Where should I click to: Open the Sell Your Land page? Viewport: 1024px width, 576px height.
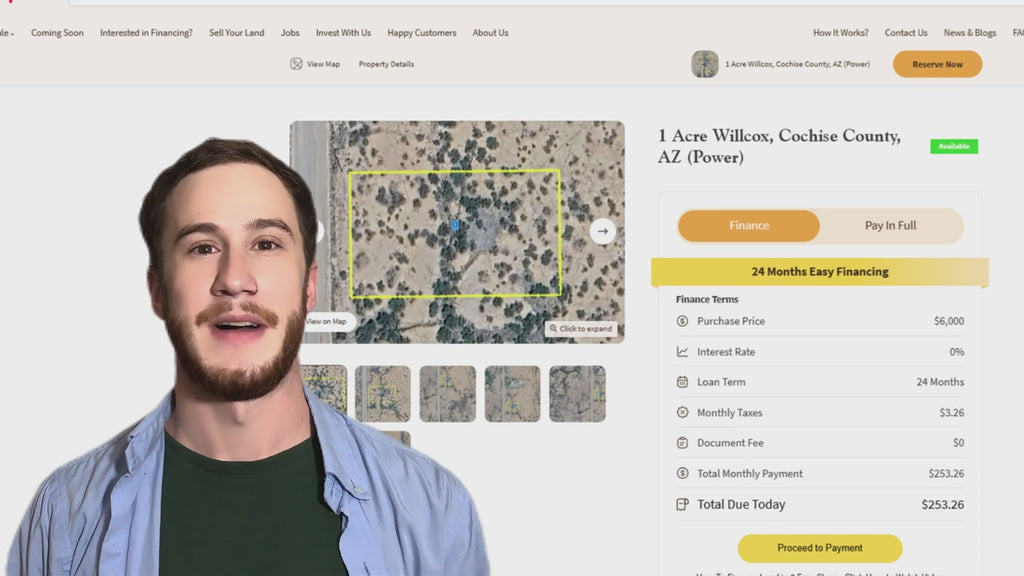click(x=237, y=33)
